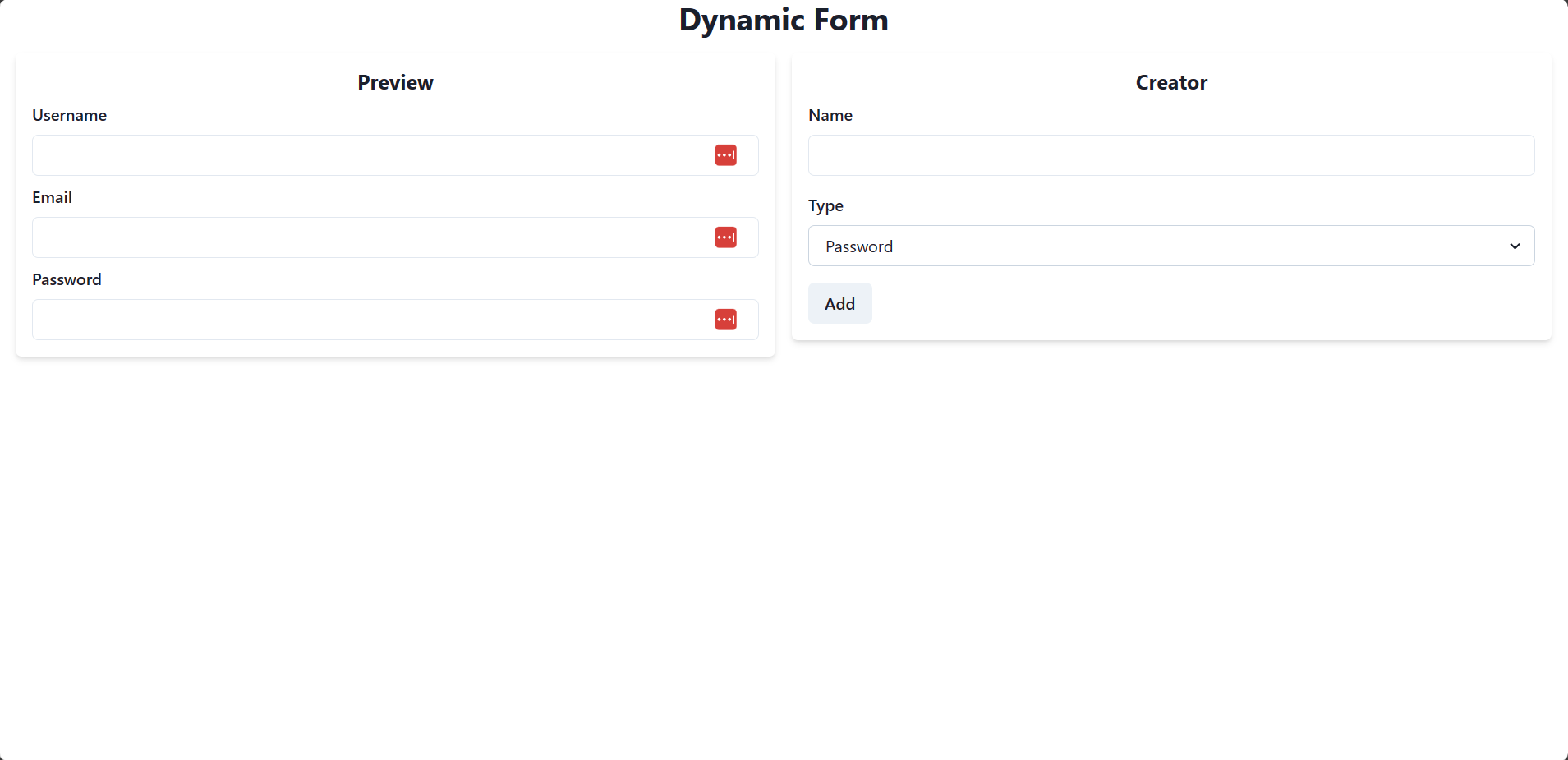Click the Password label in Preview
Screen dimensions: 1568x760
(x=67, y=279)
